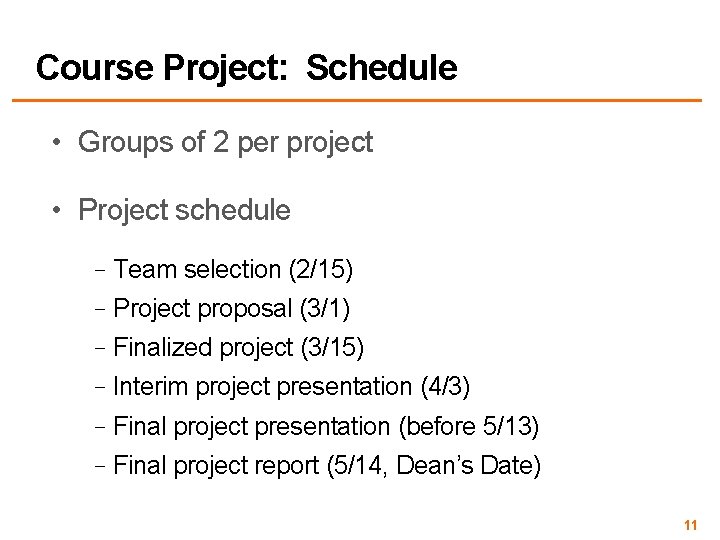Click the orange horizontal divider line
720x540 pixels.
[x=357, y=100]
